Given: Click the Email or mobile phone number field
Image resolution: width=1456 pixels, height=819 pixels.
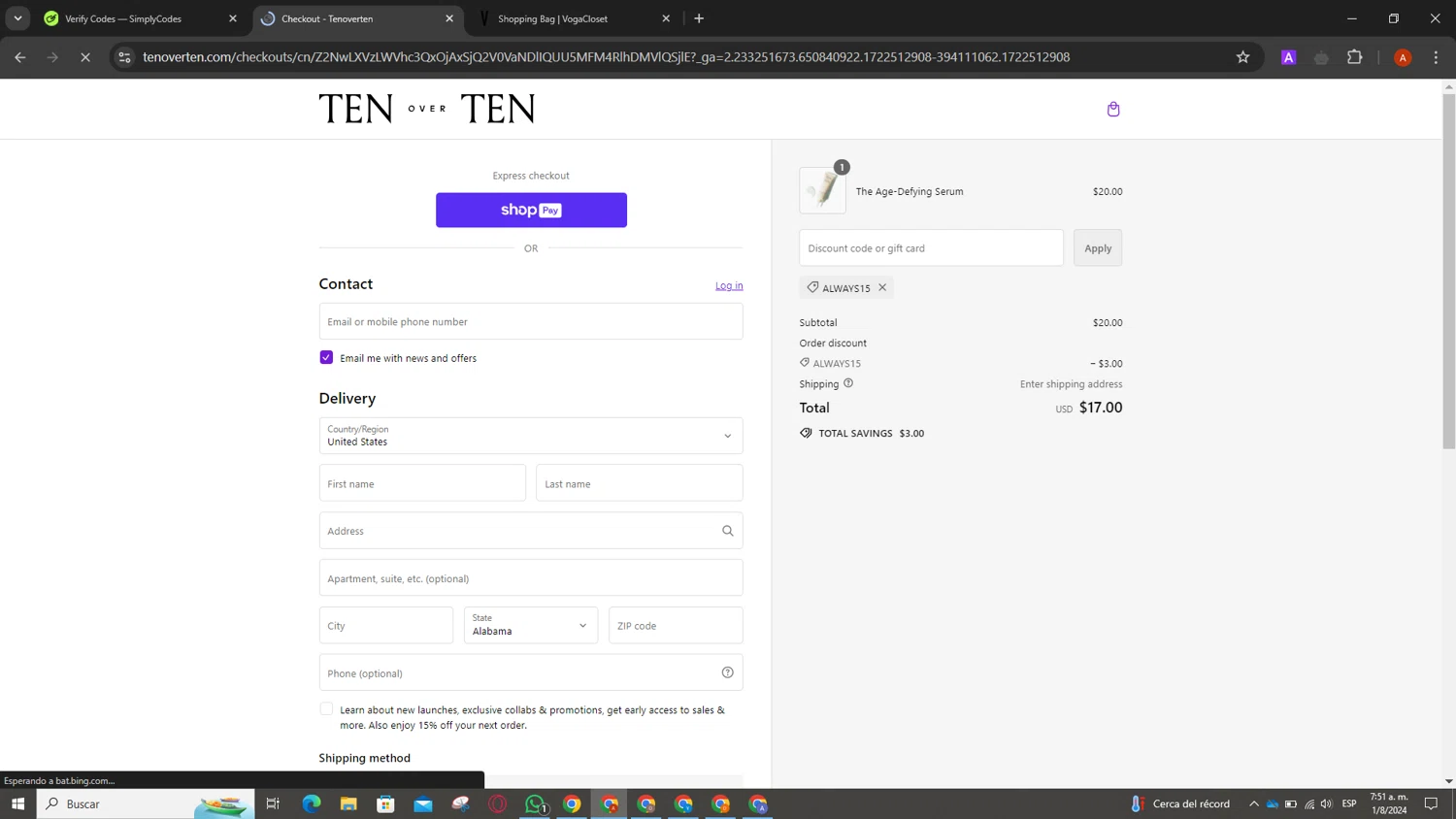Looking at the screenshot, I should tap(531, 321).
